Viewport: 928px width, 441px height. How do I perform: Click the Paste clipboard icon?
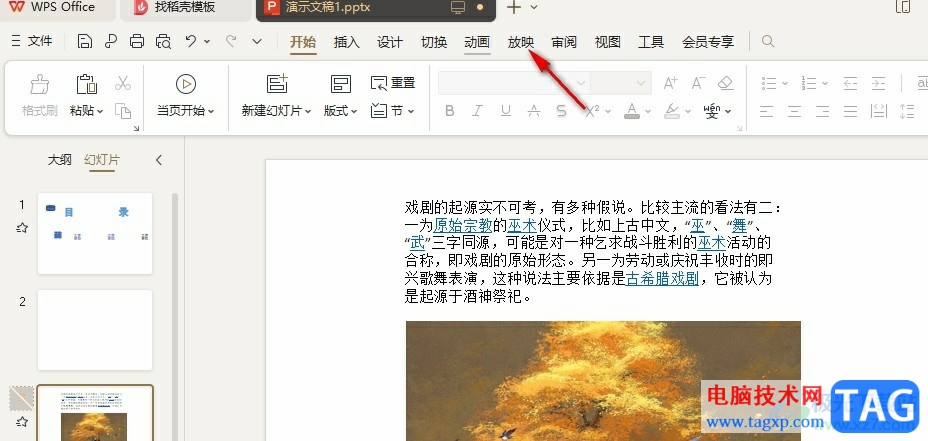pos(86,84)
